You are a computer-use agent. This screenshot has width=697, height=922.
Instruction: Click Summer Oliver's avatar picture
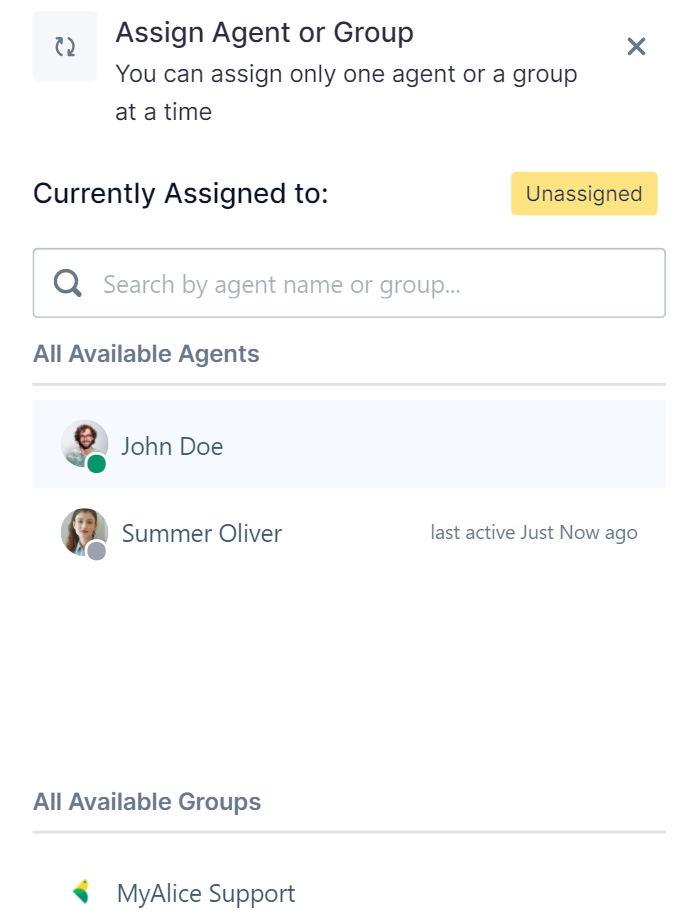point(83,531)
